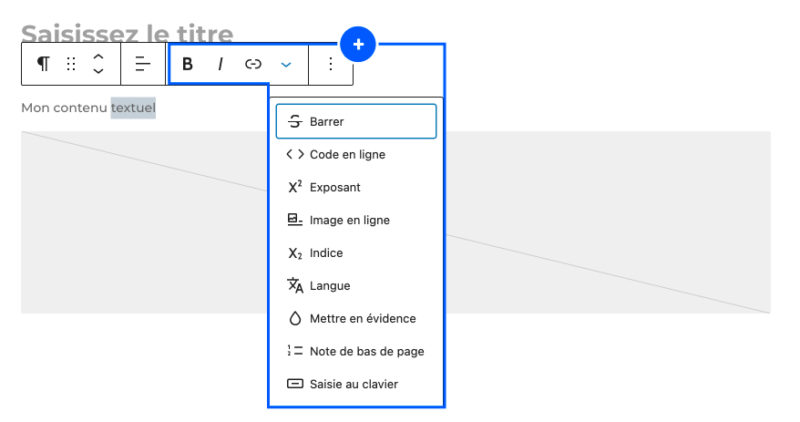
Task: Open the text alignment control
Action: [143, 64]
